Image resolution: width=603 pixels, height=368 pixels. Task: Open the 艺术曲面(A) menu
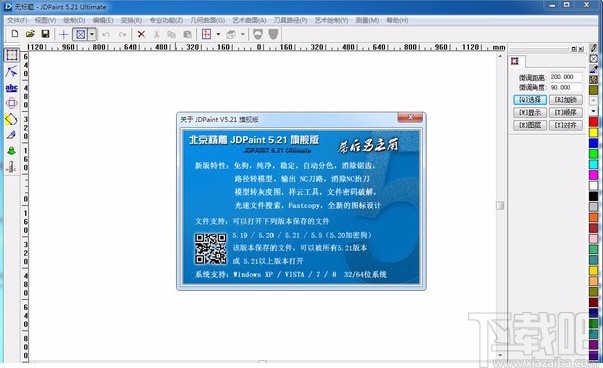pyautogui.click(x=249, y=20)
